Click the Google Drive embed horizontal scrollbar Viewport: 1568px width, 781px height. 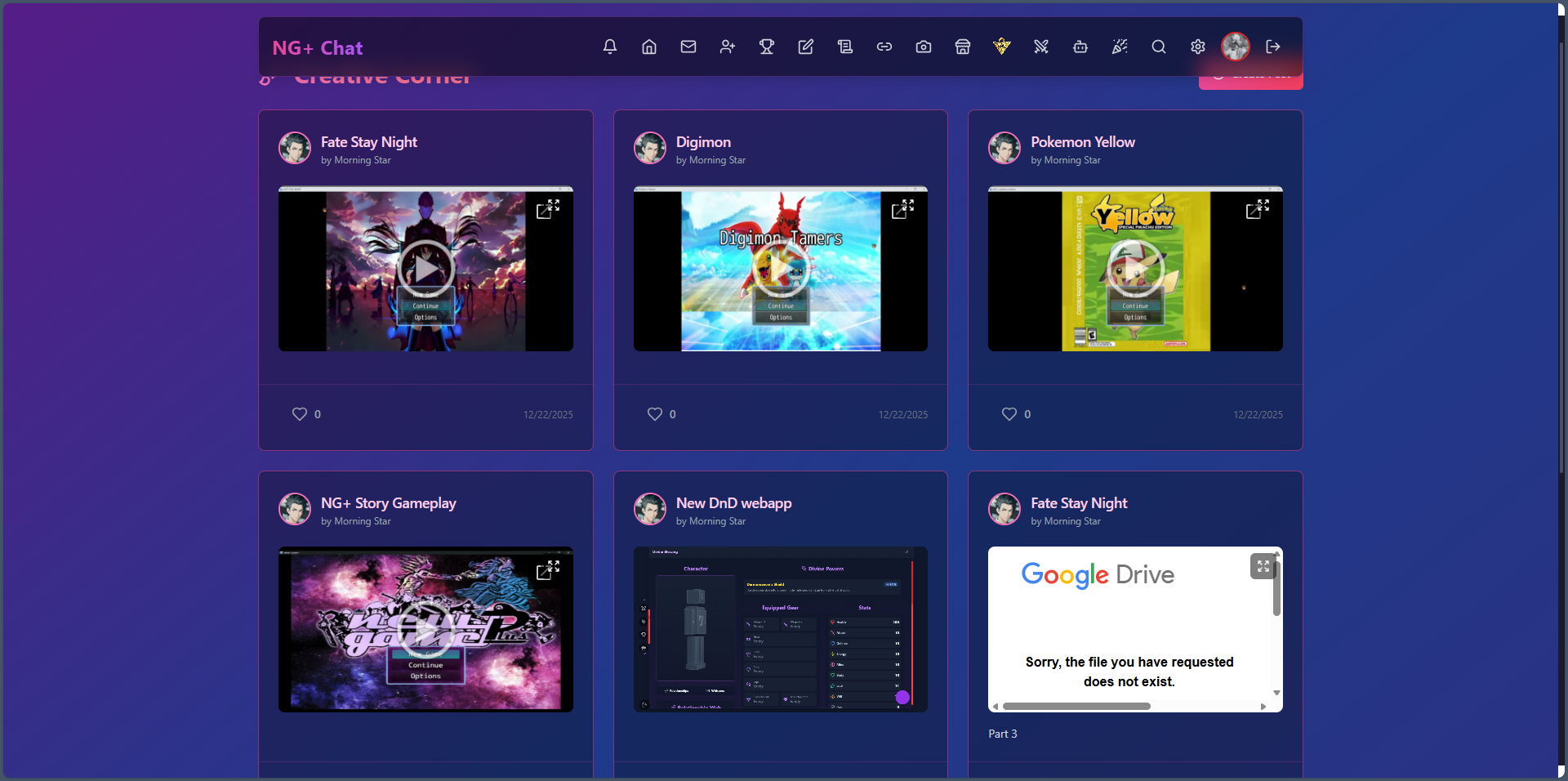tap(1076, 706)
